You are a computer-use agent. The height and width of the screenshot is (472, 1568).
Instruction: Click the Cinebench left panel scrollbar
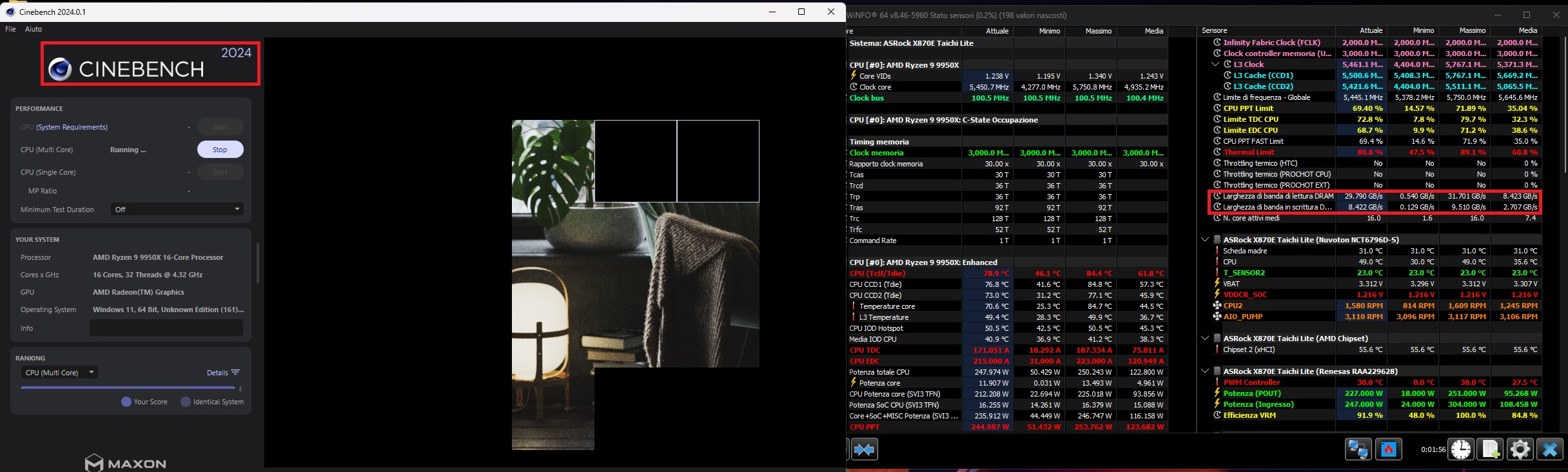(257, 262)
